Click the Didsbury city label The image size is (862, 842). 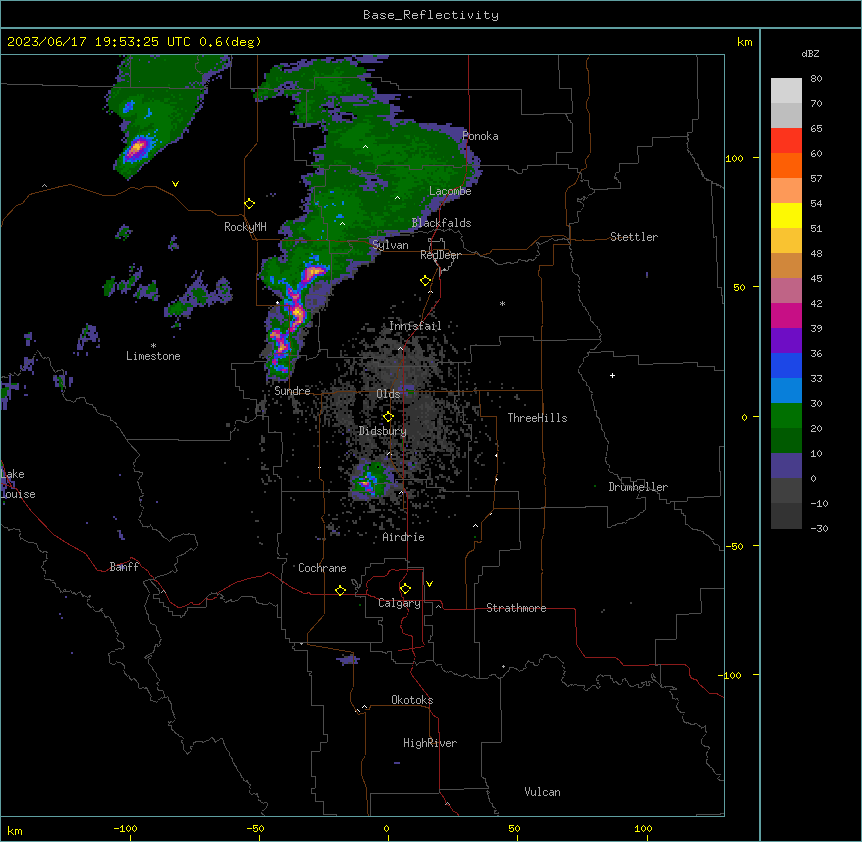383,431
